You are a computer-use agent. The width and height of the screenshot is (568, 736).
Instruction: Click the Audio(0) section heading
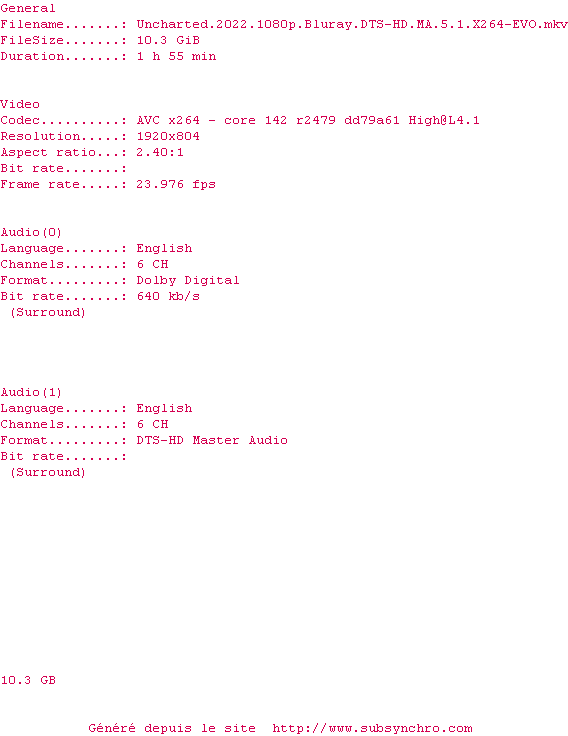tap(31, 232)
